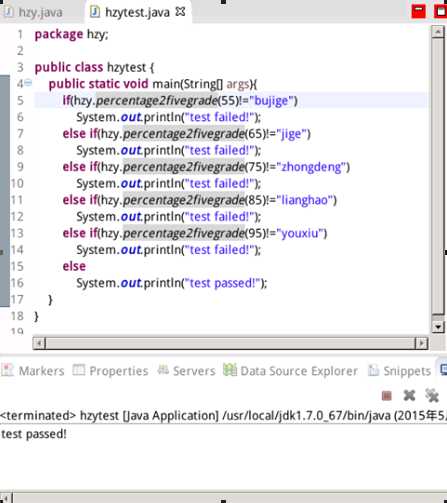447x503 pixels.
Task: Click 'package' keyword on line 1
Action: (59, 34)
